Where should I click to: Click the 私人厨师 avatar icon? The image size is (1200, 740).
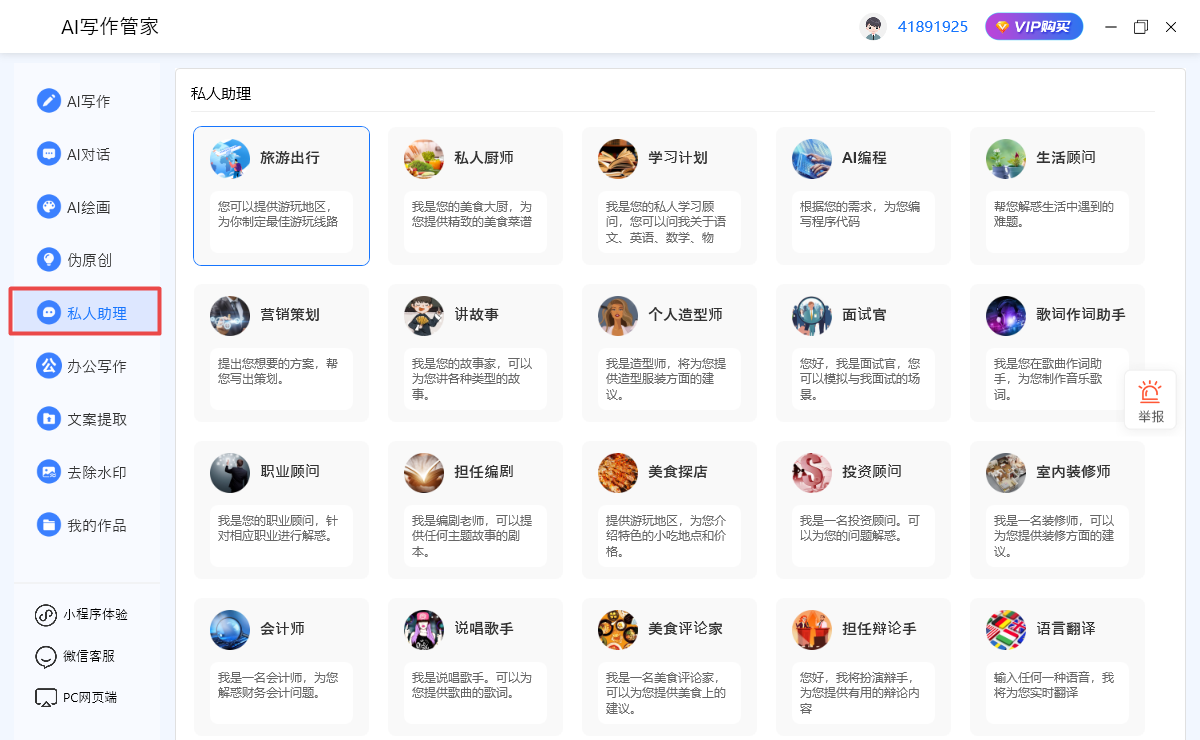[424, 158]
